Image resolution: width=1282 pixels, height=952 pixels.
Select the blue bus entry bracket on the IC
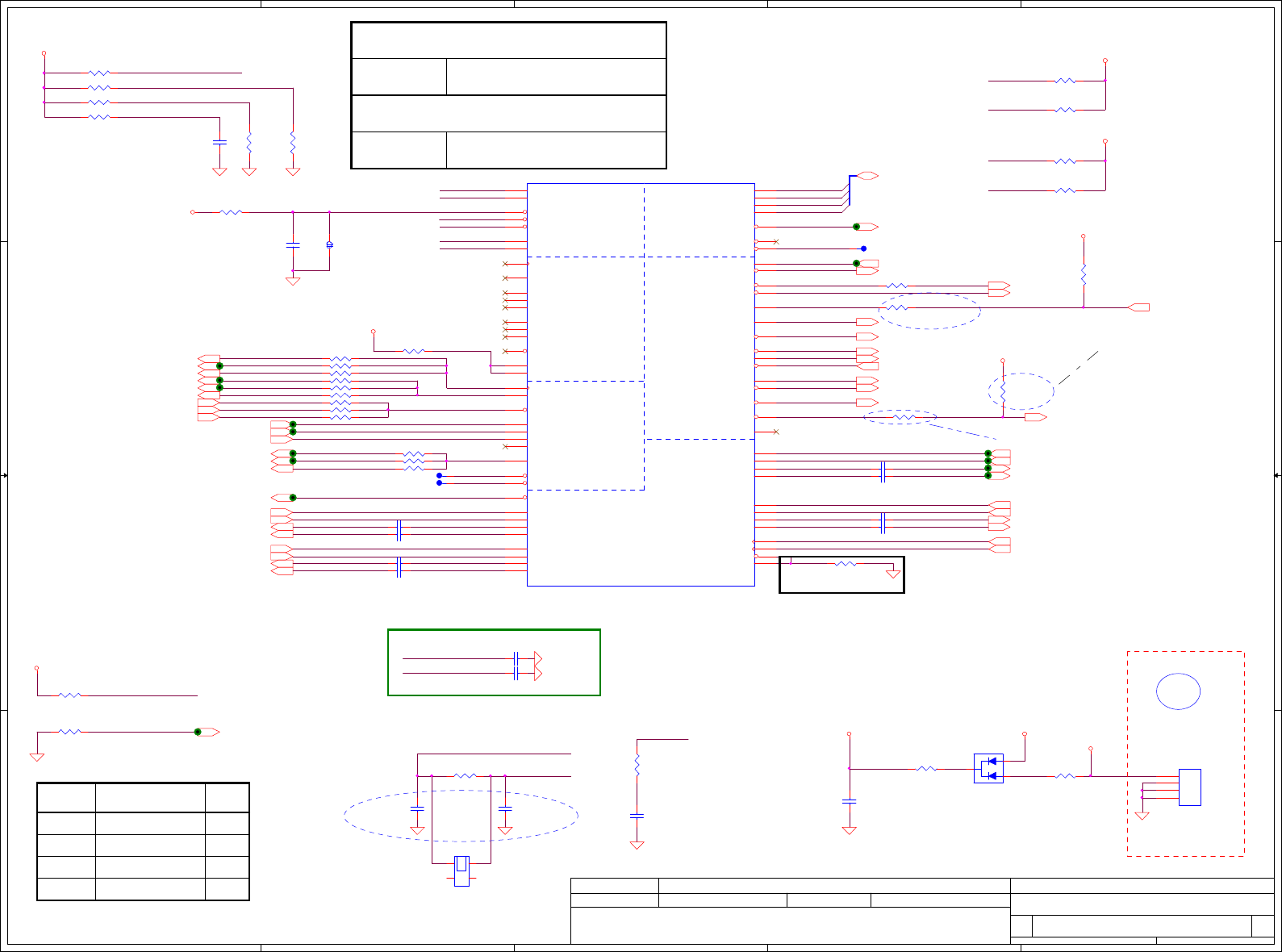coord(850,190)
